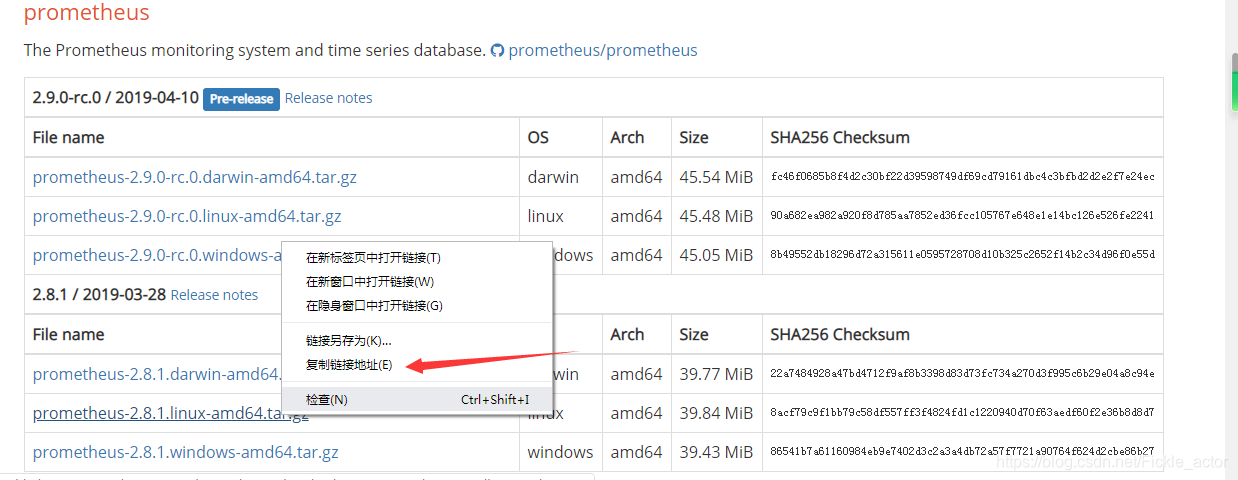Click the 2.9.0-rc.0 / 2019-04-10 release title
Screen dimensions: 1238x480
click(x=115, y=98)
